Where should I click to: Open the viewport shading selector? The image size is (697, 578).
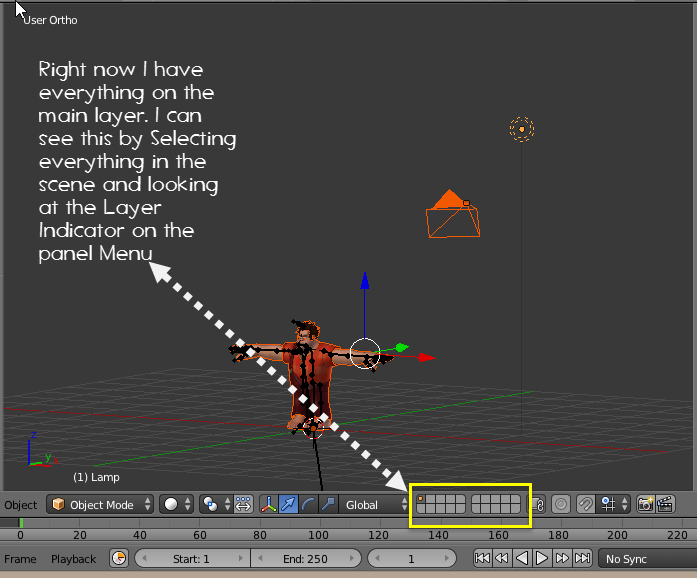pyautogui.click(x=176, y=505)
